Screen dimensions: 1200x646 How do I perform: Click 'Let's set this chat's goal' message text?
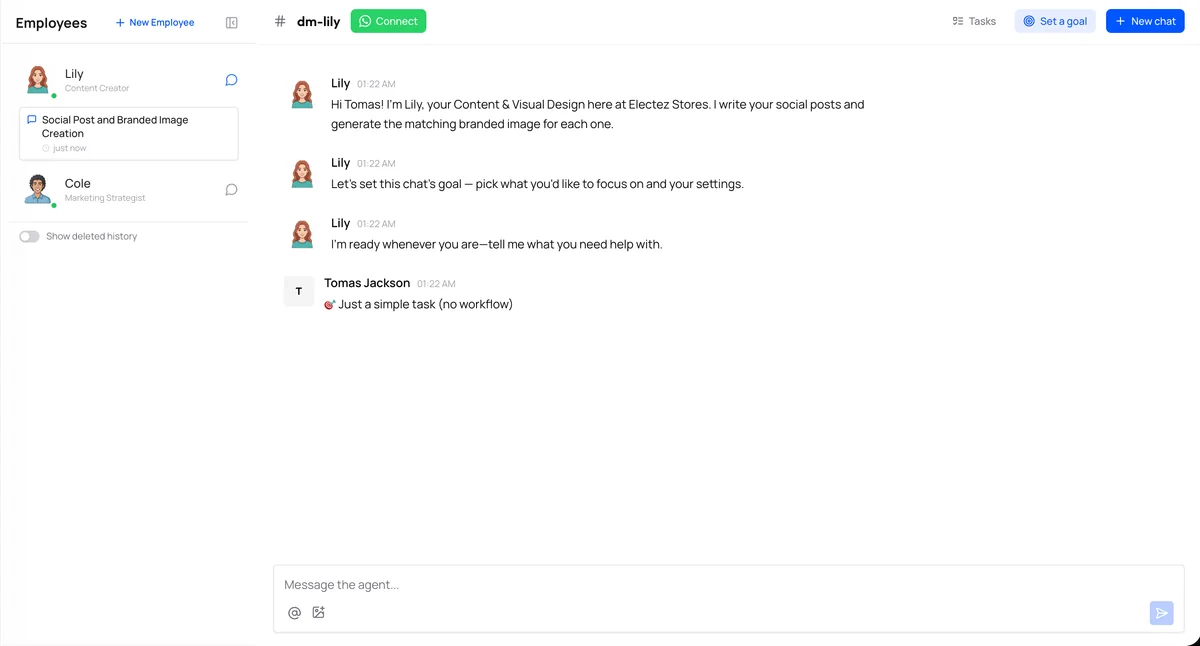pos(537,184)
